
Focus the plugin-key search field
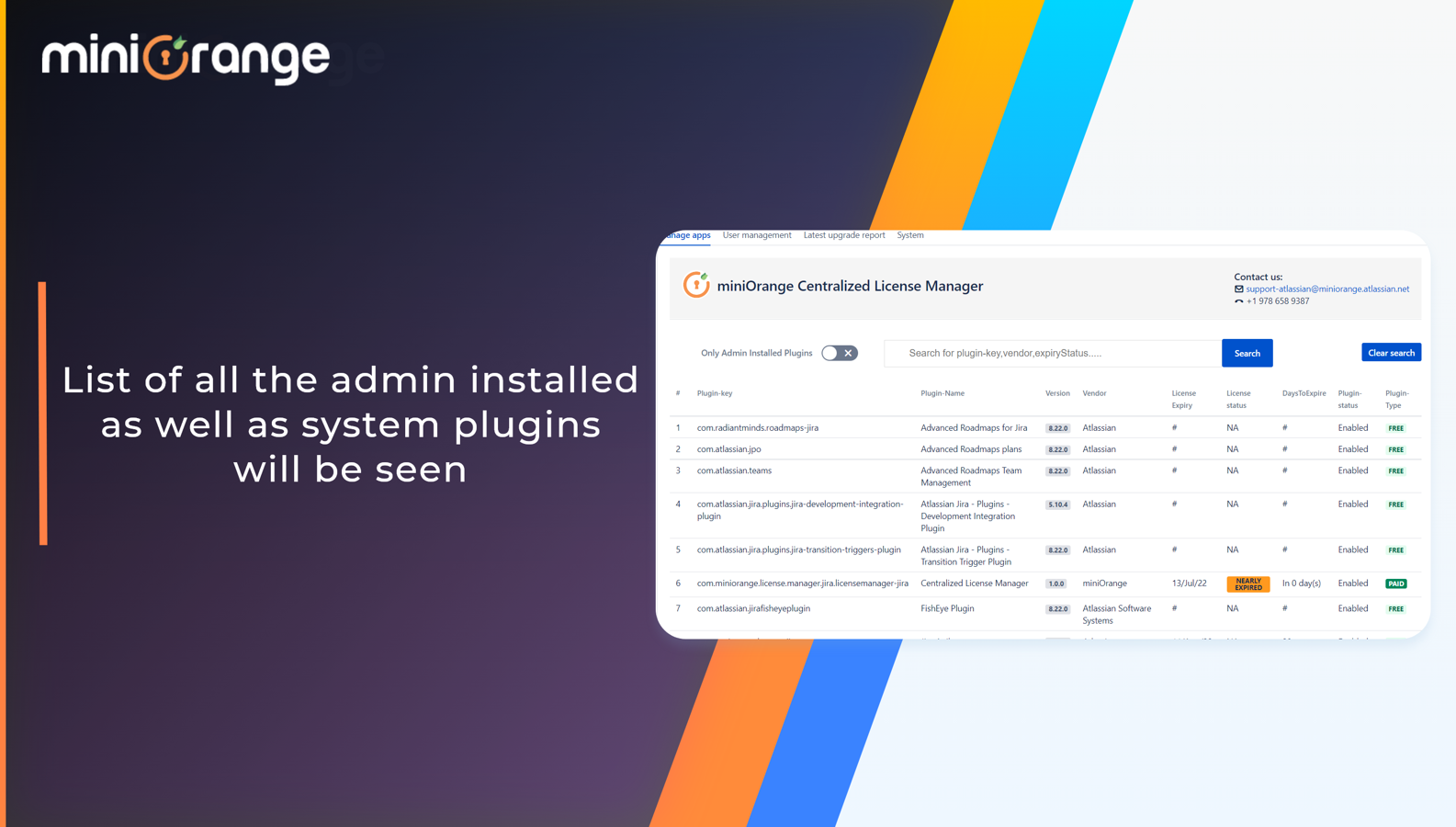point(1053,353)
